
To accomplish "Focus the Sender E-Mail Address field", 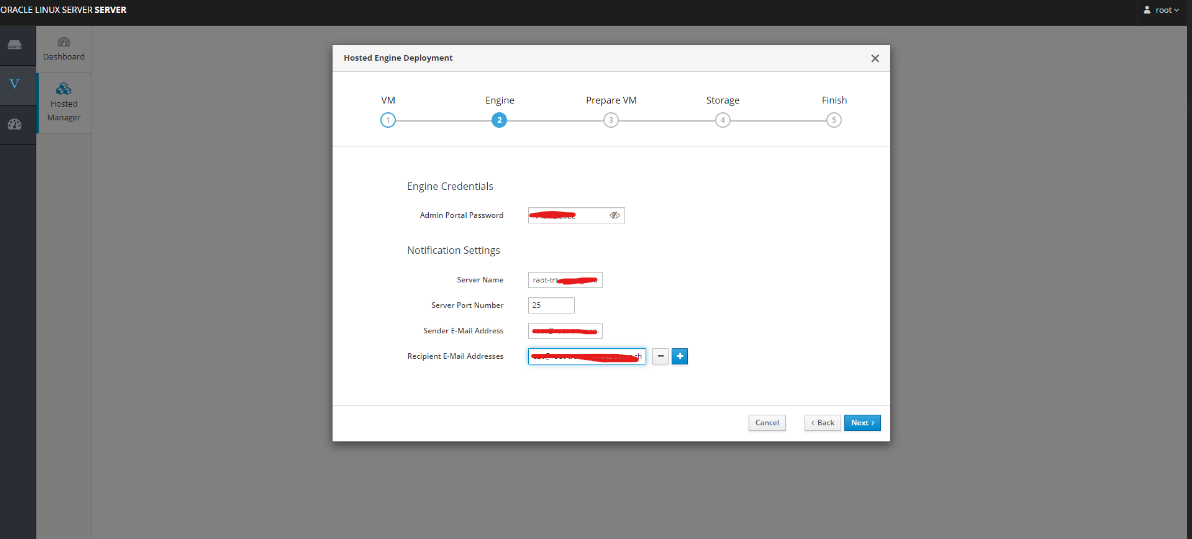I will tap(565, 331).
